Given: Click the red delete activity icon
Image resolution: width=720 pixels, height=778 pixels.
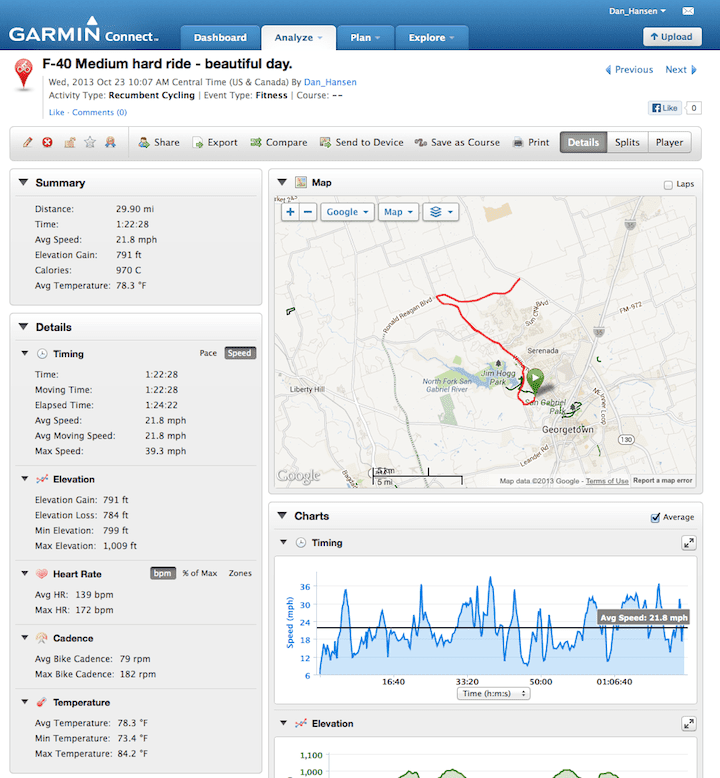Looking at the screenshot, I should click(48, 142).
